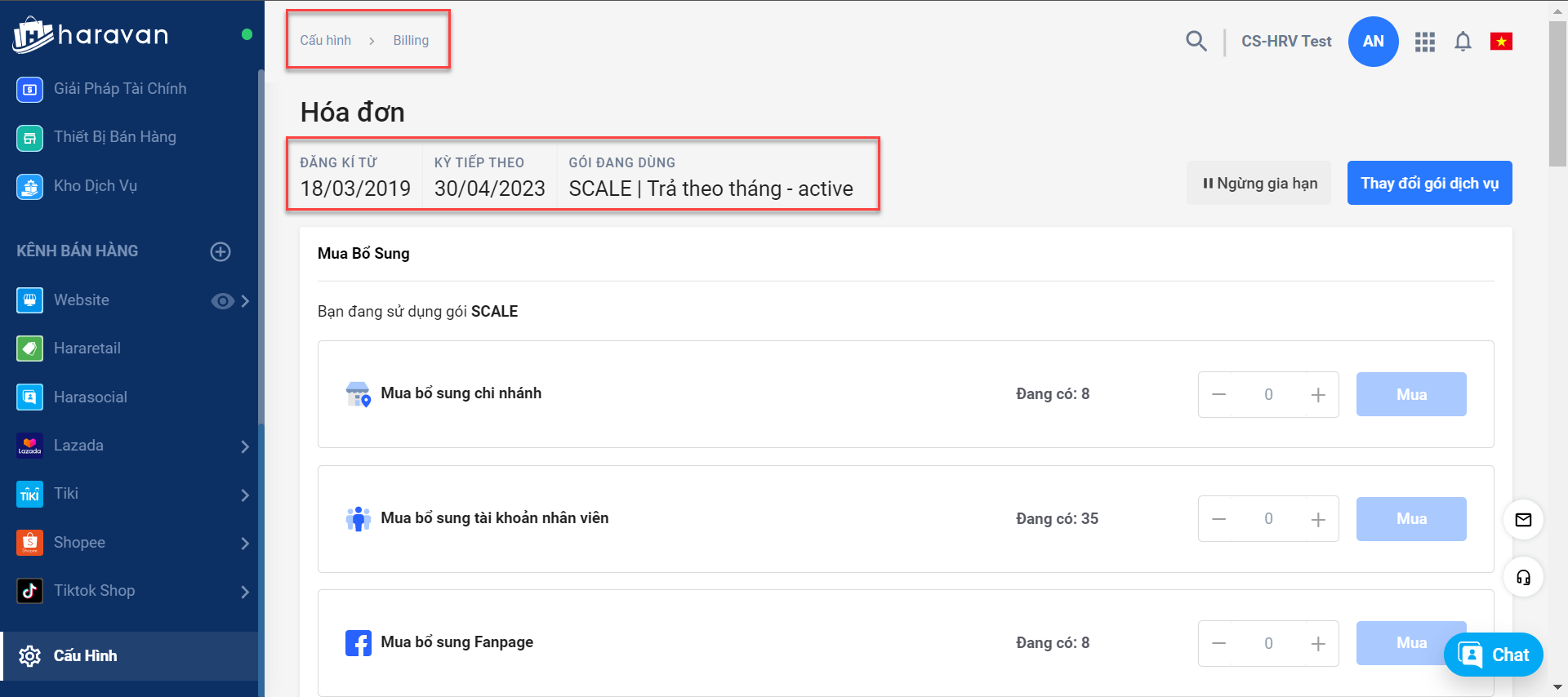This screenshot has width=1568, height=697.
Task: Click the mail envelope floating icon
Action: pyautogui.click(x=1523, y=520)
